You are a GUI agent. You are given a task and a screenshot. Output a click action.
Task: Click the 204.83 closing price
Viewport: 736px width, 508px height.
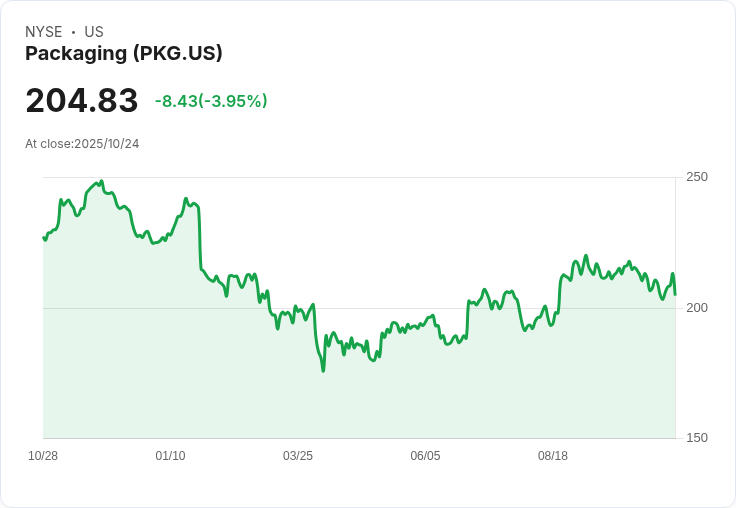(82, 101)
